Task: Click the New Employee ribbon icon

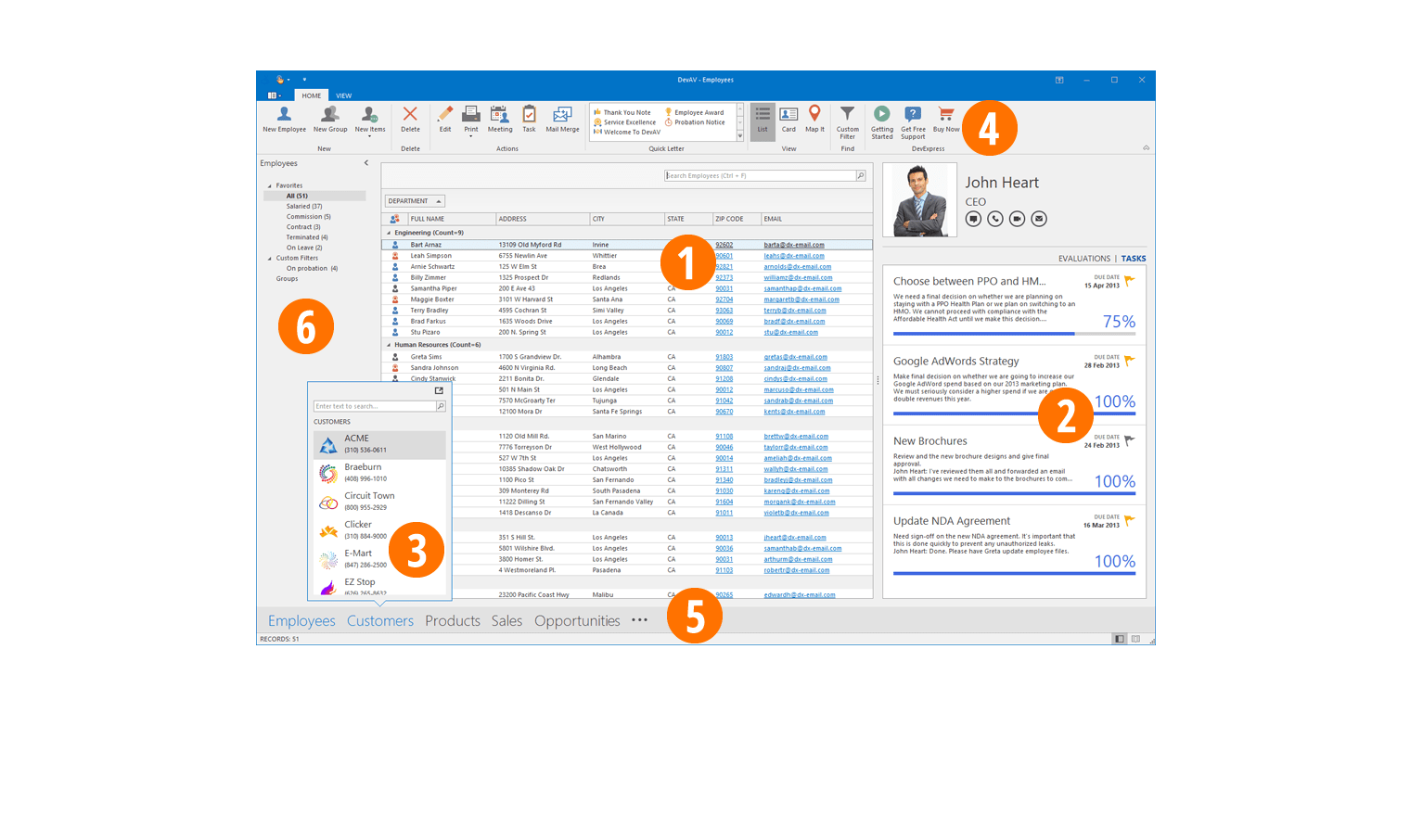Action: (284, 115)
